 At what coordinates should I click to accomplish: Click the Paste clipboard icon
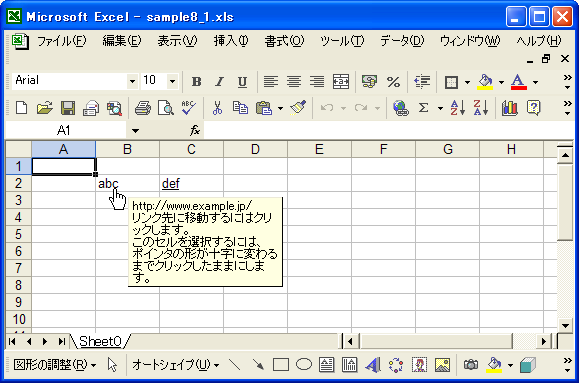pos(264,108)
